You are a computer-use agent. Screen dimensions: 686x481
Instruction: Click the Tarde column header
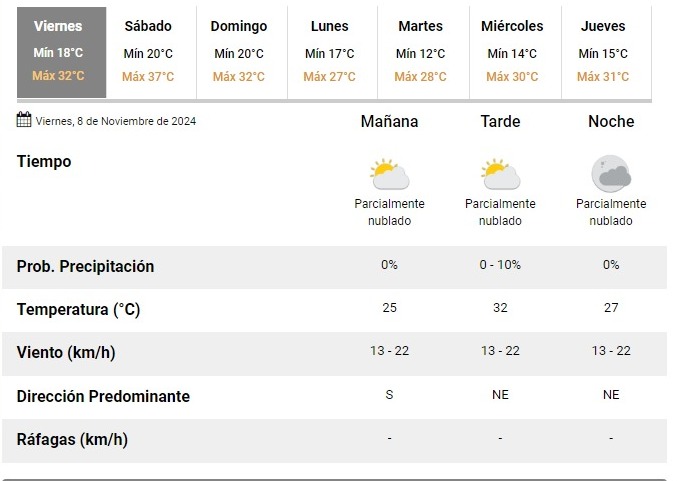500,122
